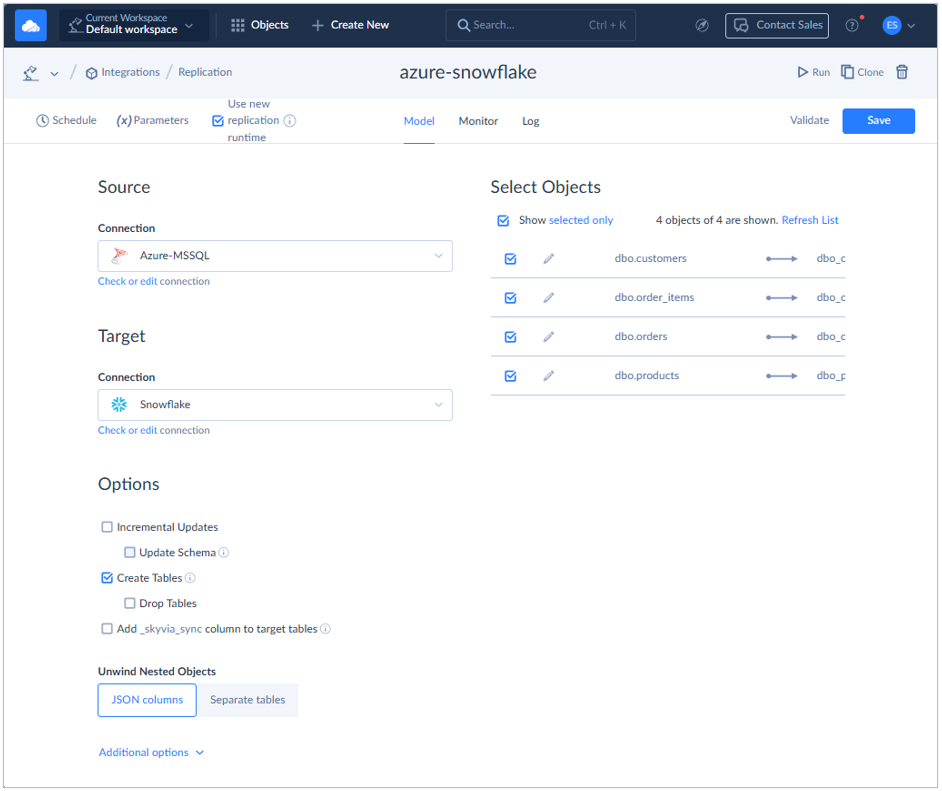
Task: Click the Clone copy icon
Action: point(847,72)
